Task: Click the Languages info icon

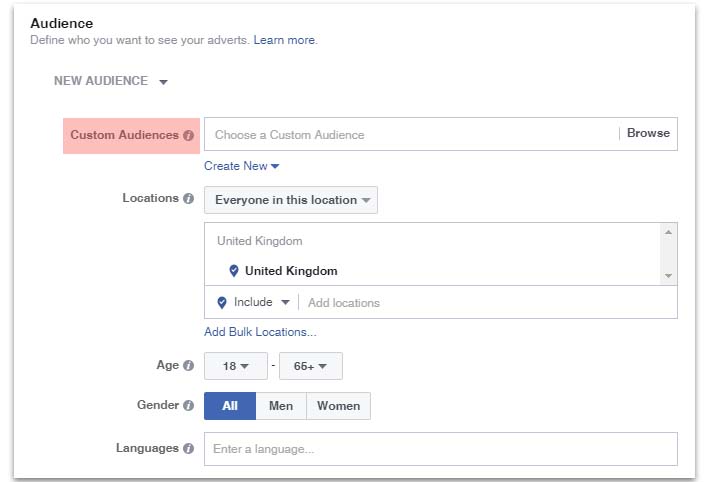Action: pos(189,448)
